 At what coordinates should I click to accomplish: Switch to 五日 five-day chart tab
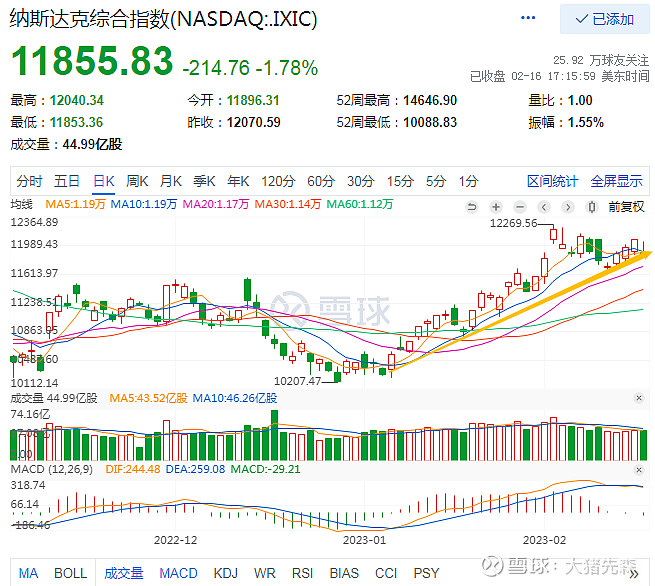(67, 181)
